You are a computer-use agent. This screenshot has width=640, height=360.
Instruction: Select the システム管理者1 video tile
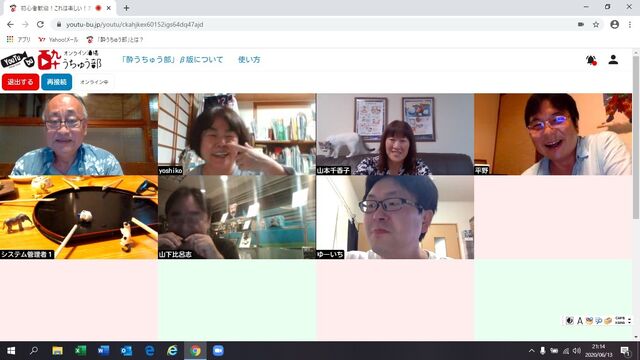pos(79,217)
